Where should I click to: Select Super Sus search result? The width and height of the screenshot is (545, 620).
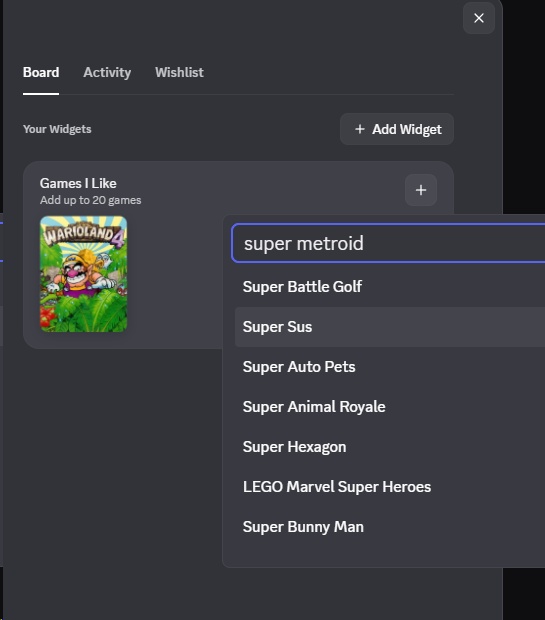(390, 327)
